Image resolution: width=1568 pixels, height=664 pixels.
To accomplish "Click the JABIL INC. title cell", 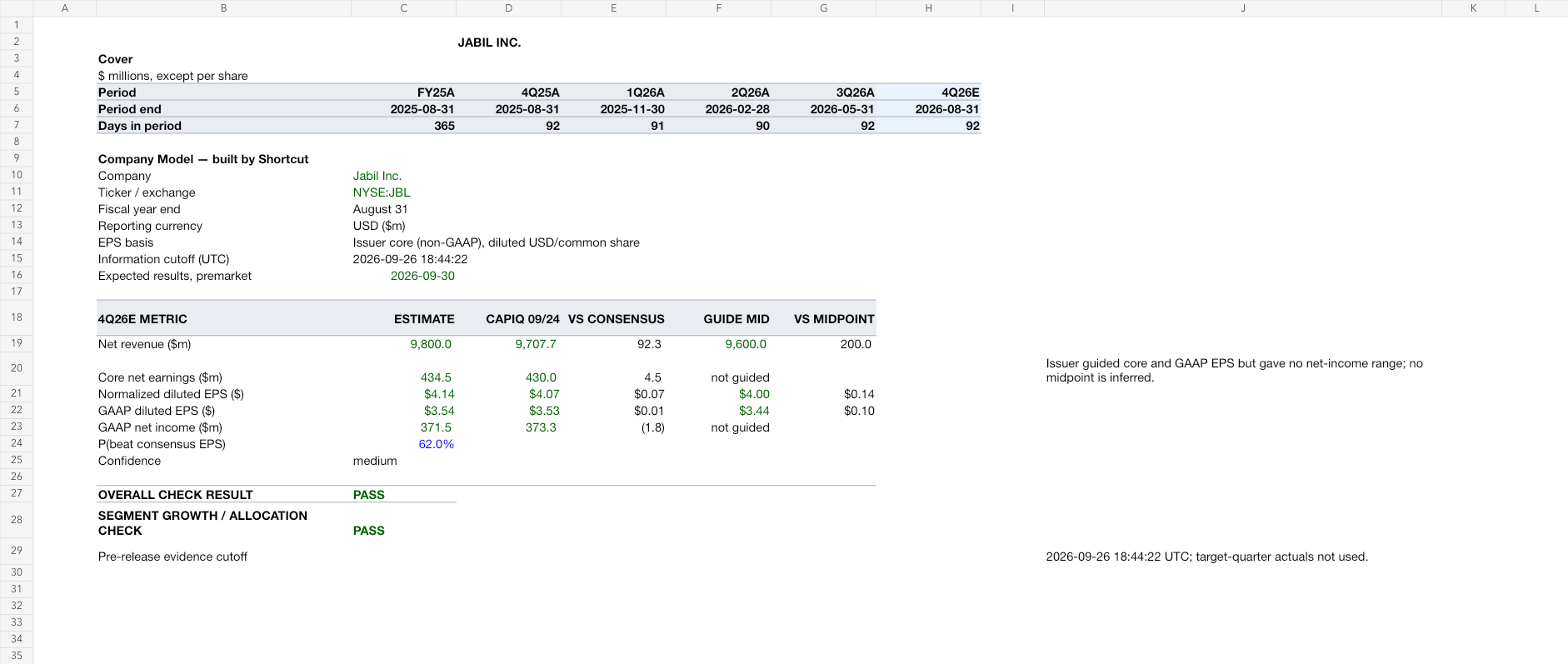I will point(489,42).
